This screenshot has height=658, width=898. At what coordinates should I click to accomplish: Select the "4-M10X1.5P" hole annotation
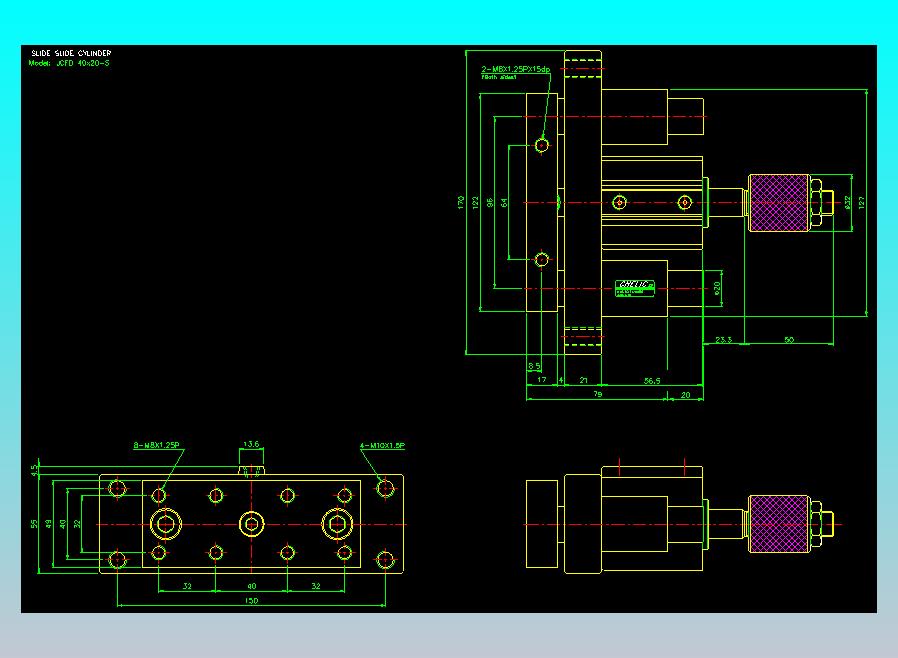click(383, 445)
